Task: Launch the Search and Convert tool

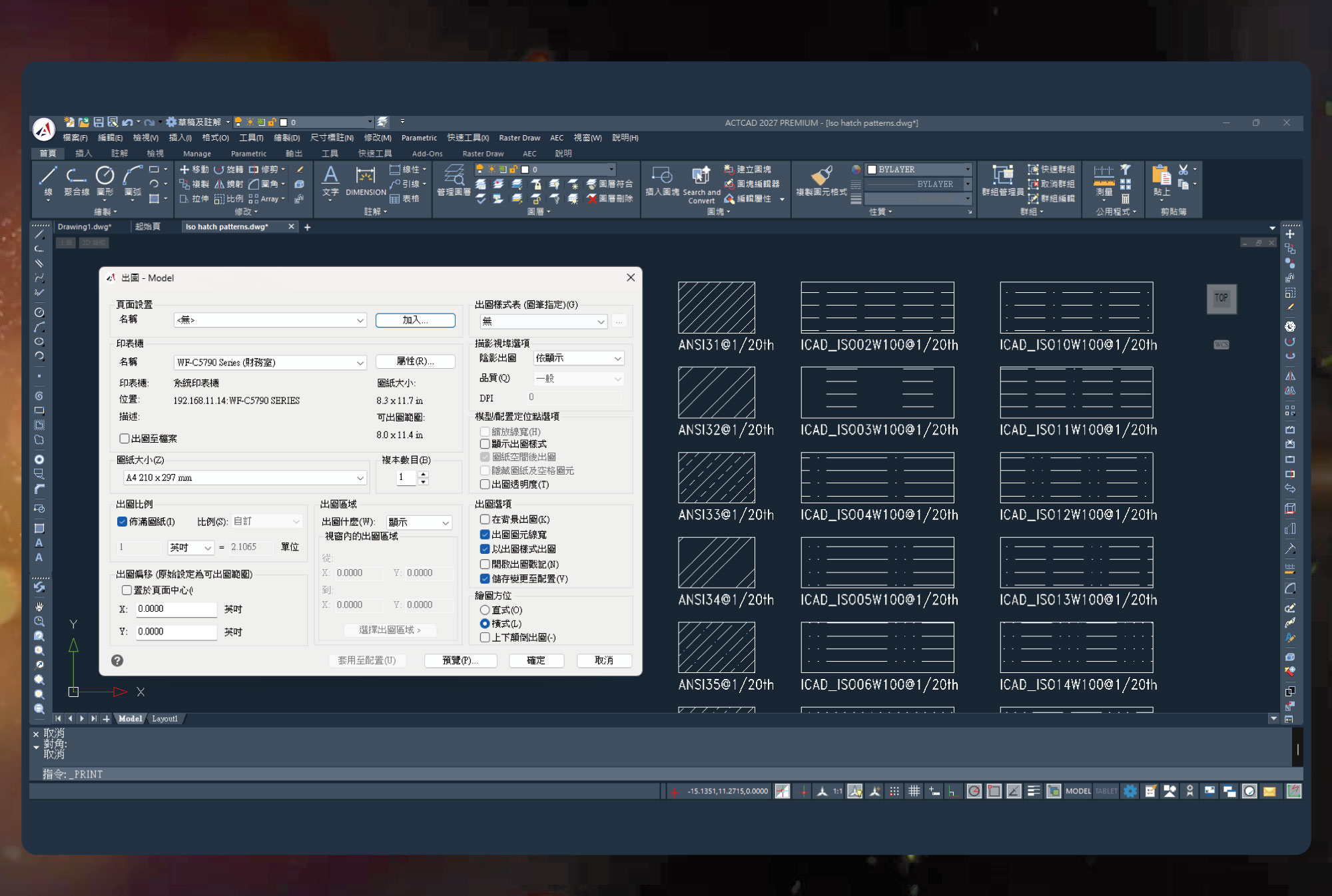Action: 701,185
